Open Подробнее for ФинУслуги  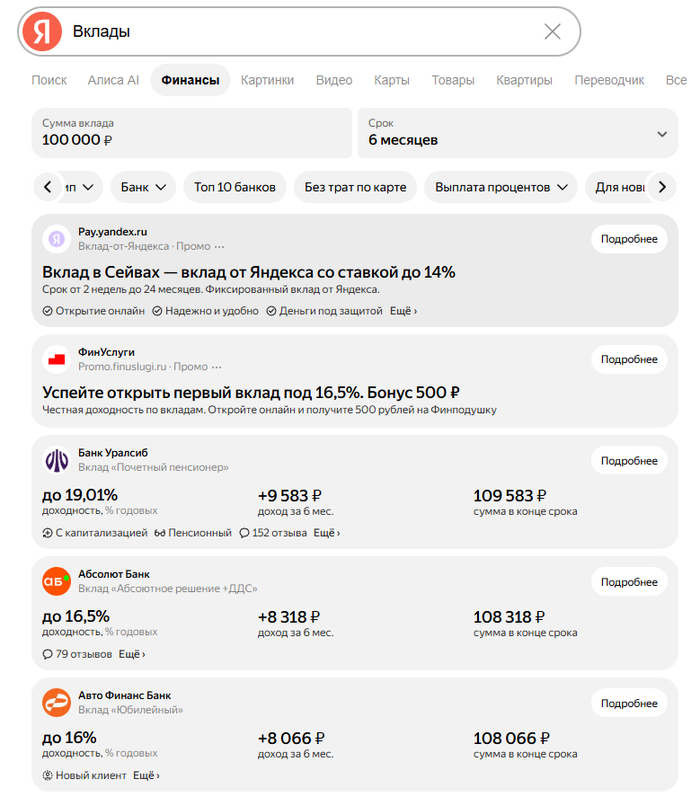pos(629,359)
